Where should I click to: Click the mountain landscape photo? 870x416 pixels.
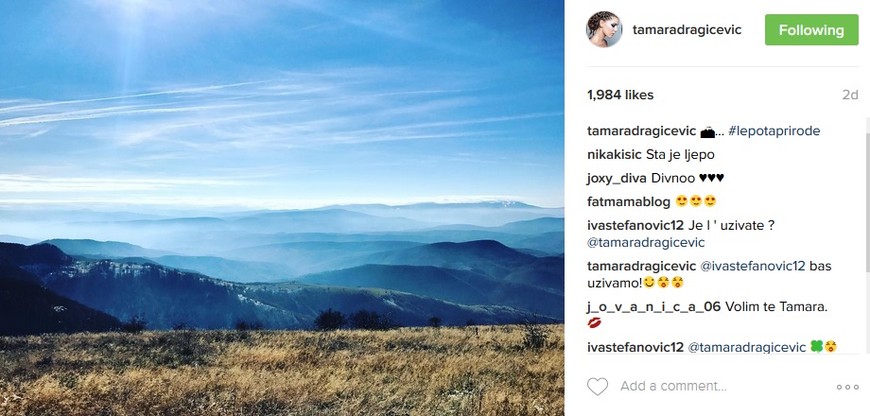click(x=282, y=208)
